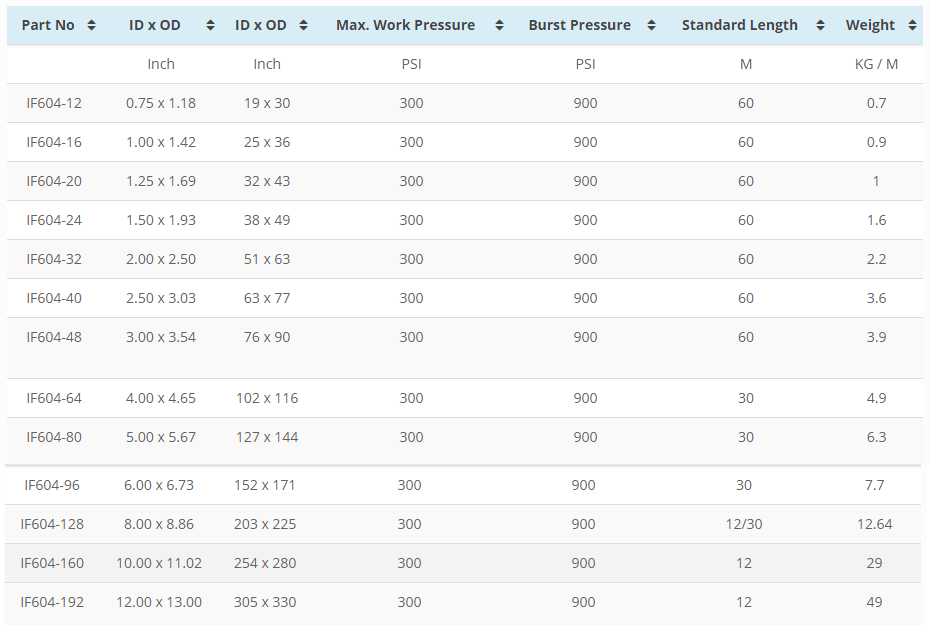Viewport: 930px width, 625px height.
Task: Click sort arrows beside Part No header
Action: point(92,25)
